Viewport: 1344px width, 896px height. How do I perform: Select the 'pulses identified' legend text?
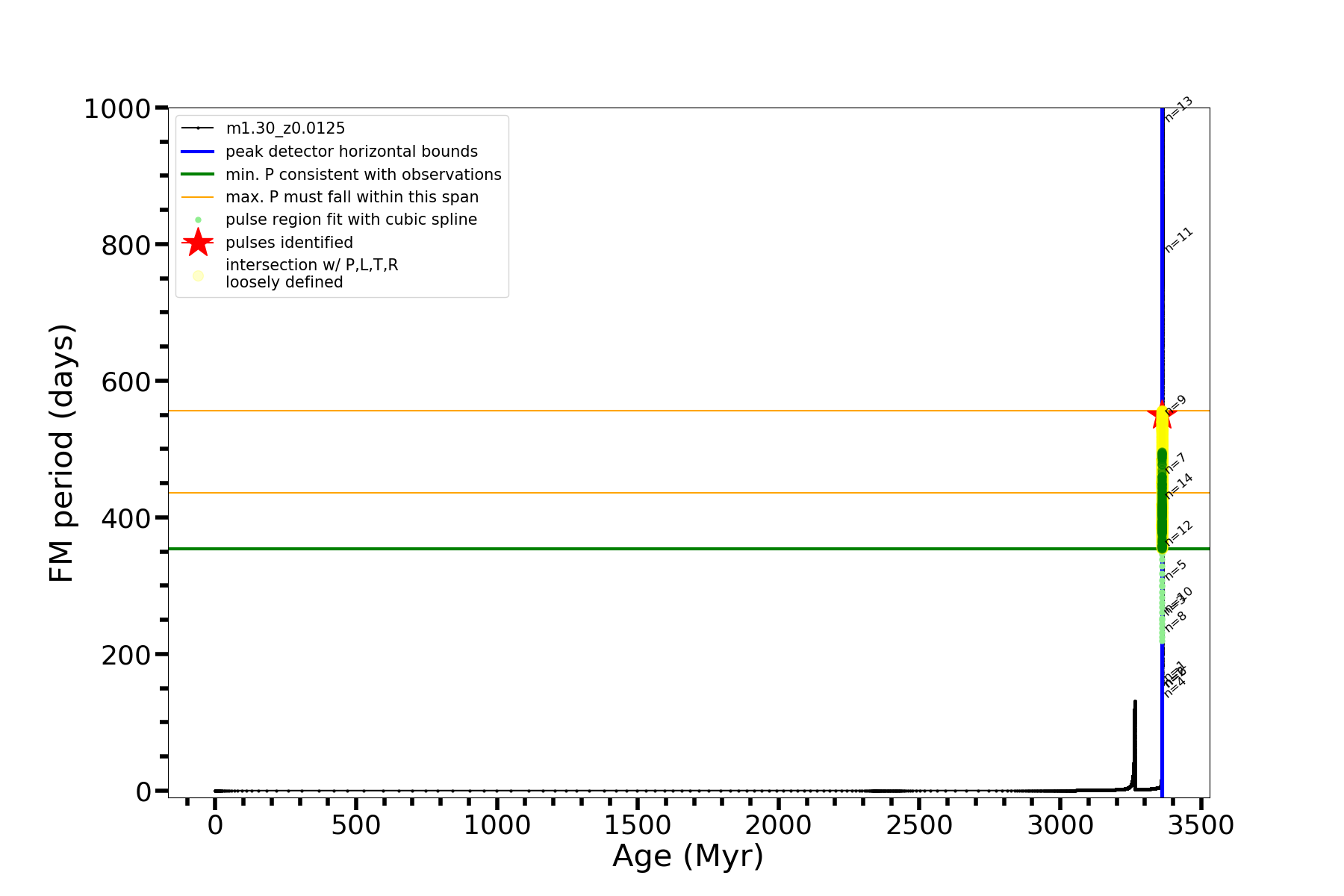289,243
